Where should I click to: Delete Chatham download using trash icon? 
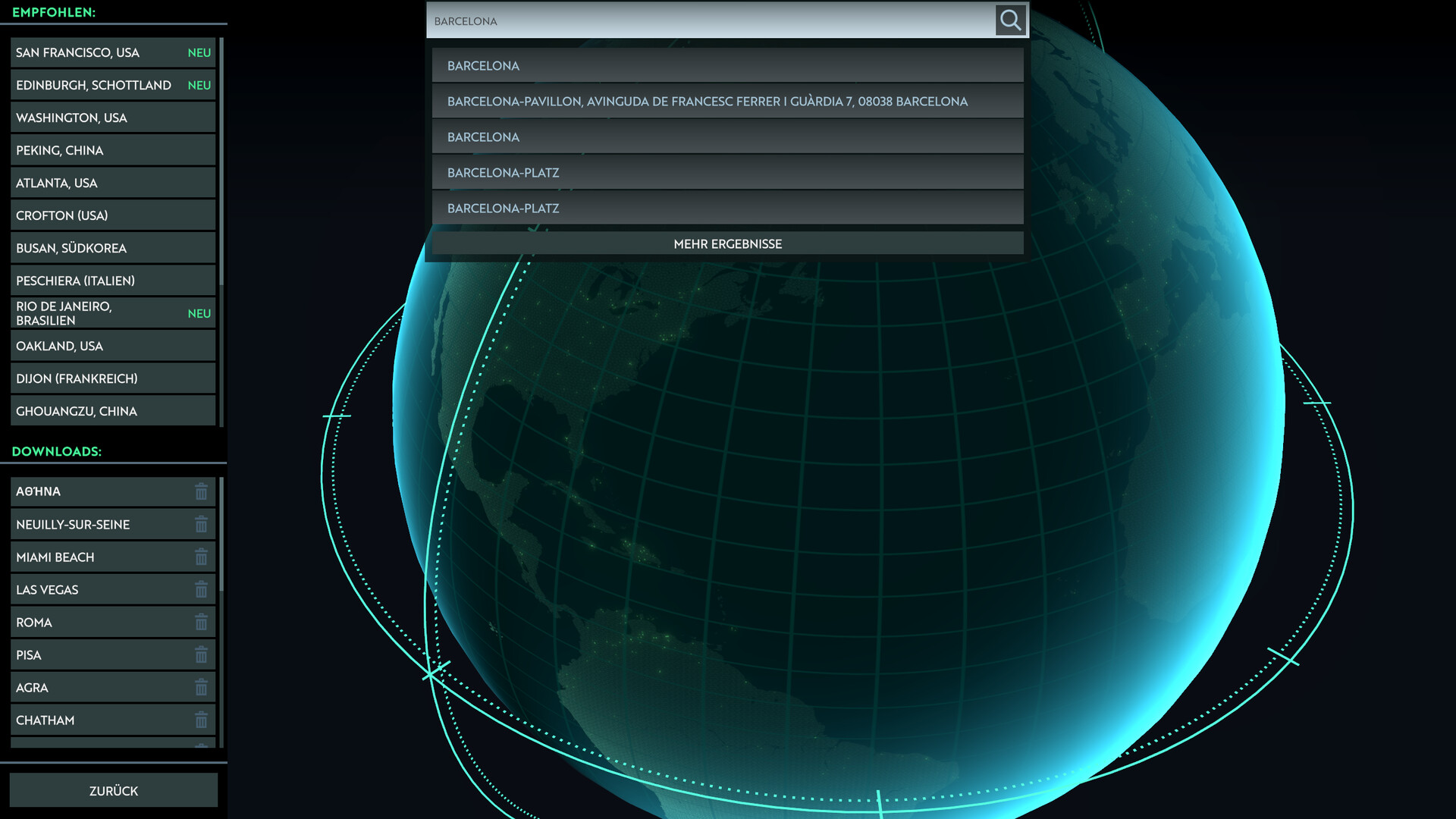click(x=201, y=720)
